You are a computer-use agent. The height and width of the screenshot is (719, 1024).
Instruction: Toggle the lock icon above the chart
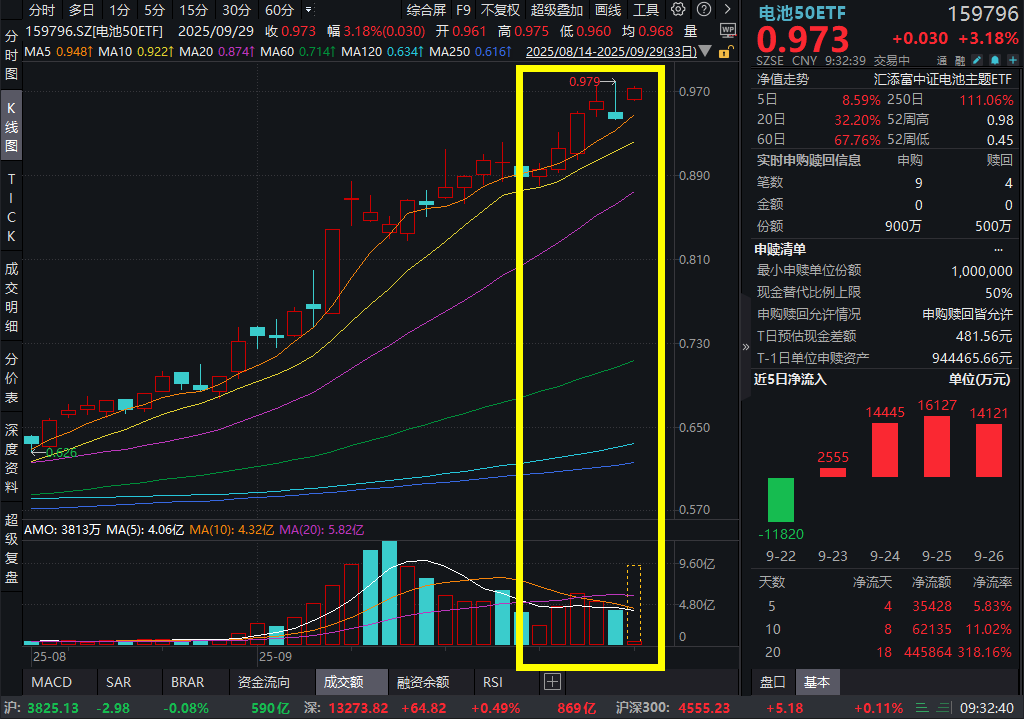coord(723,49)
